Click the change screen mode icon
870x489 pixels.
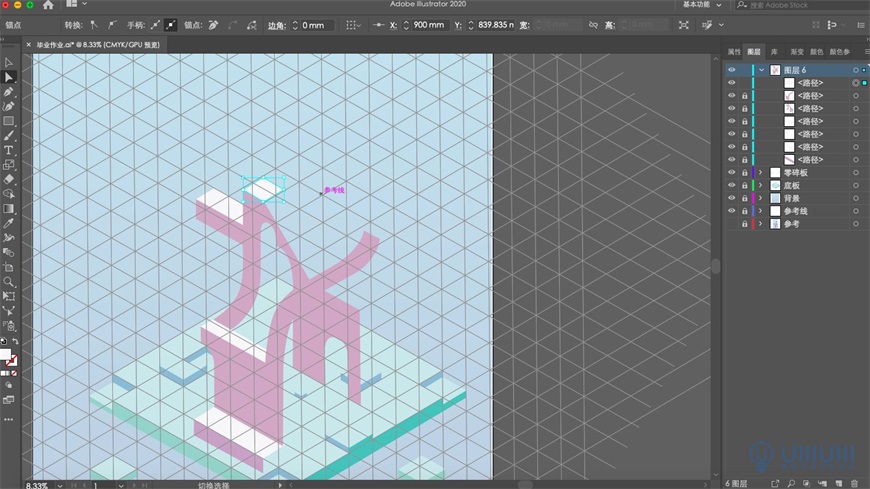pyautogui.click(x=8, y=400)
